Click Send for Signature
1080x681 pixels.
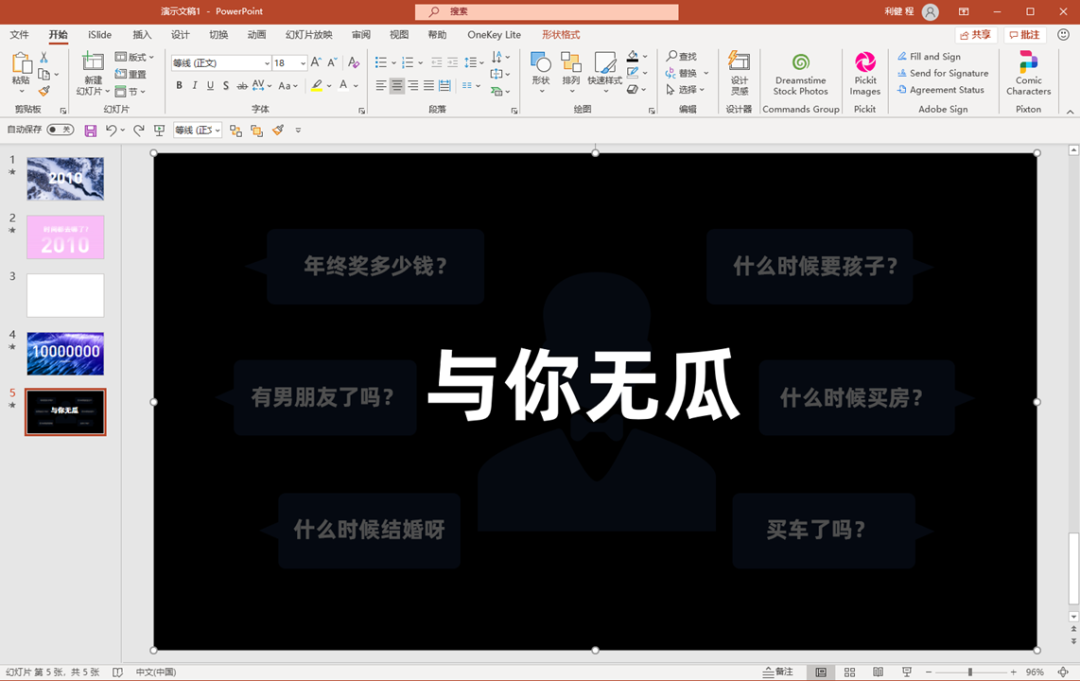coord(942,73)
